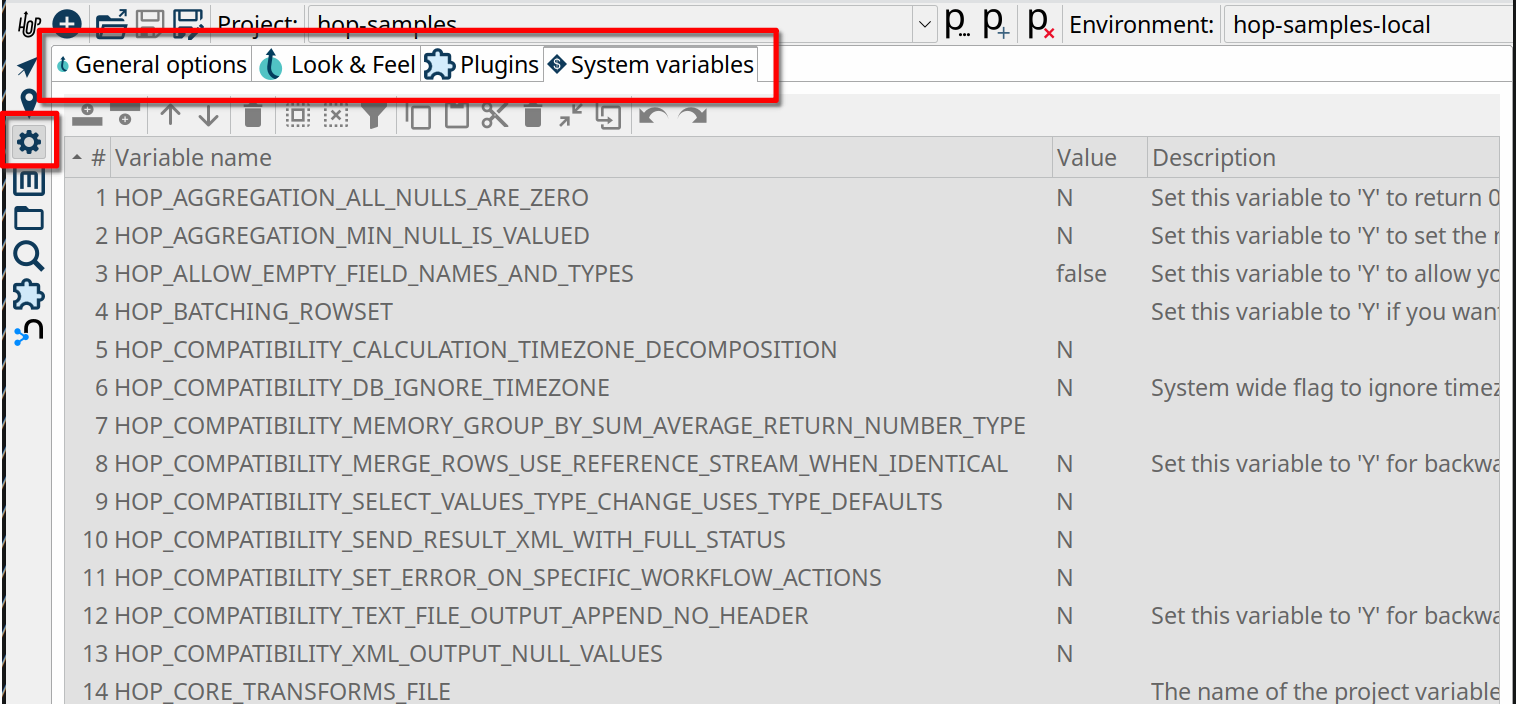
Task: Select the HOP_BATCHING_ROWSET variable row
Action: pyautogui.click(x=253, y=312)
